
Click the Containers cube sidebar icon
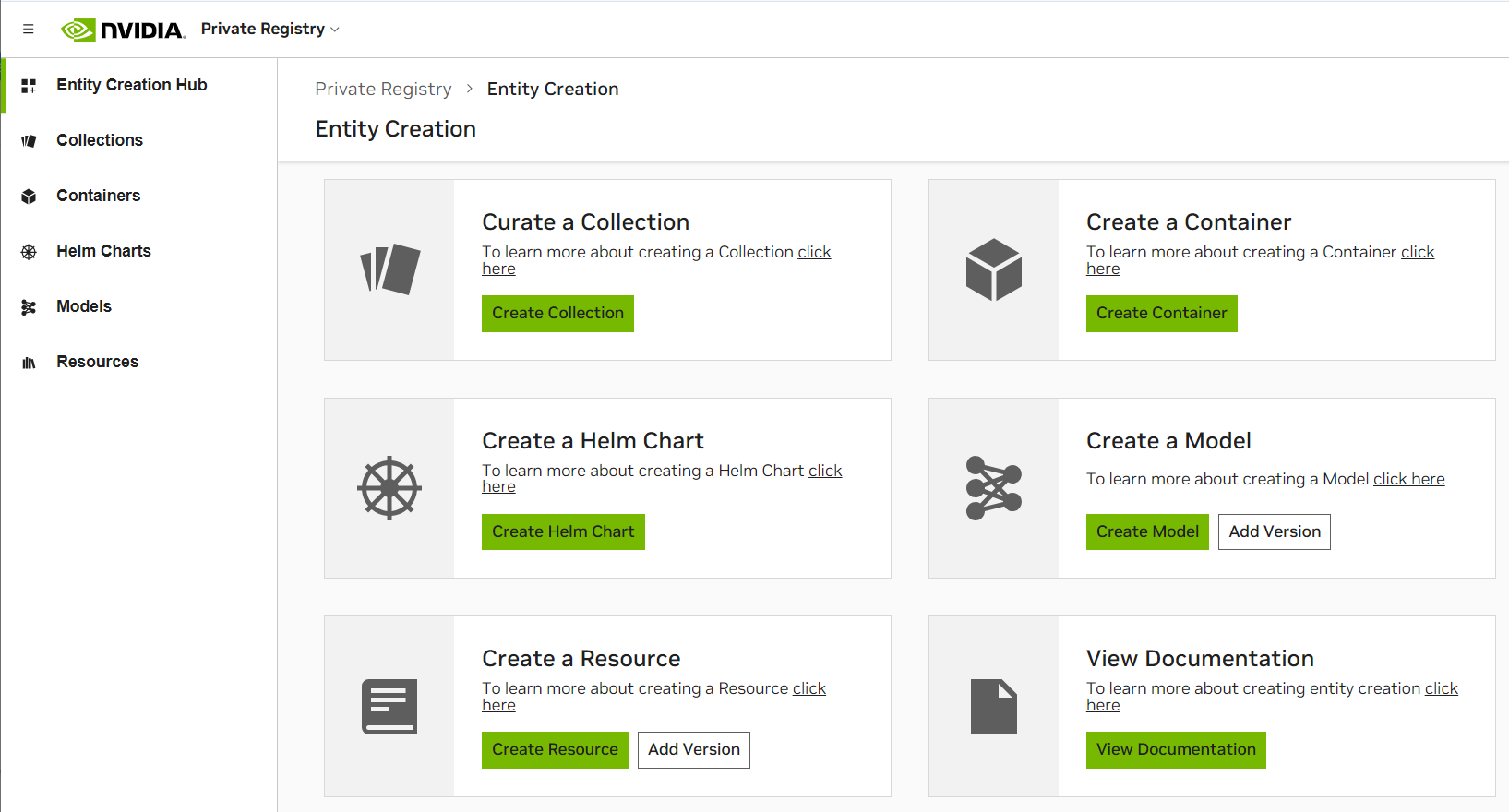click(29, 197)
